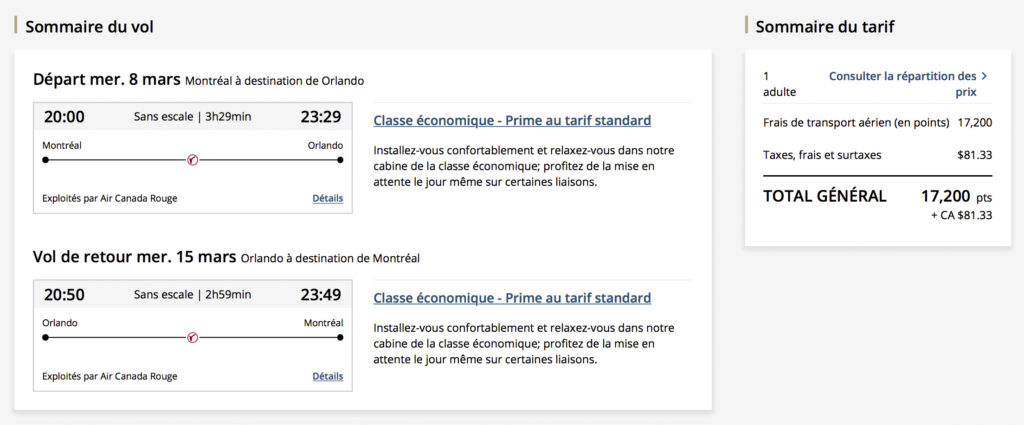The image size is (1024, 425).
Task: Click the Sommaire du tarif heading
Action: coord(824,27)
